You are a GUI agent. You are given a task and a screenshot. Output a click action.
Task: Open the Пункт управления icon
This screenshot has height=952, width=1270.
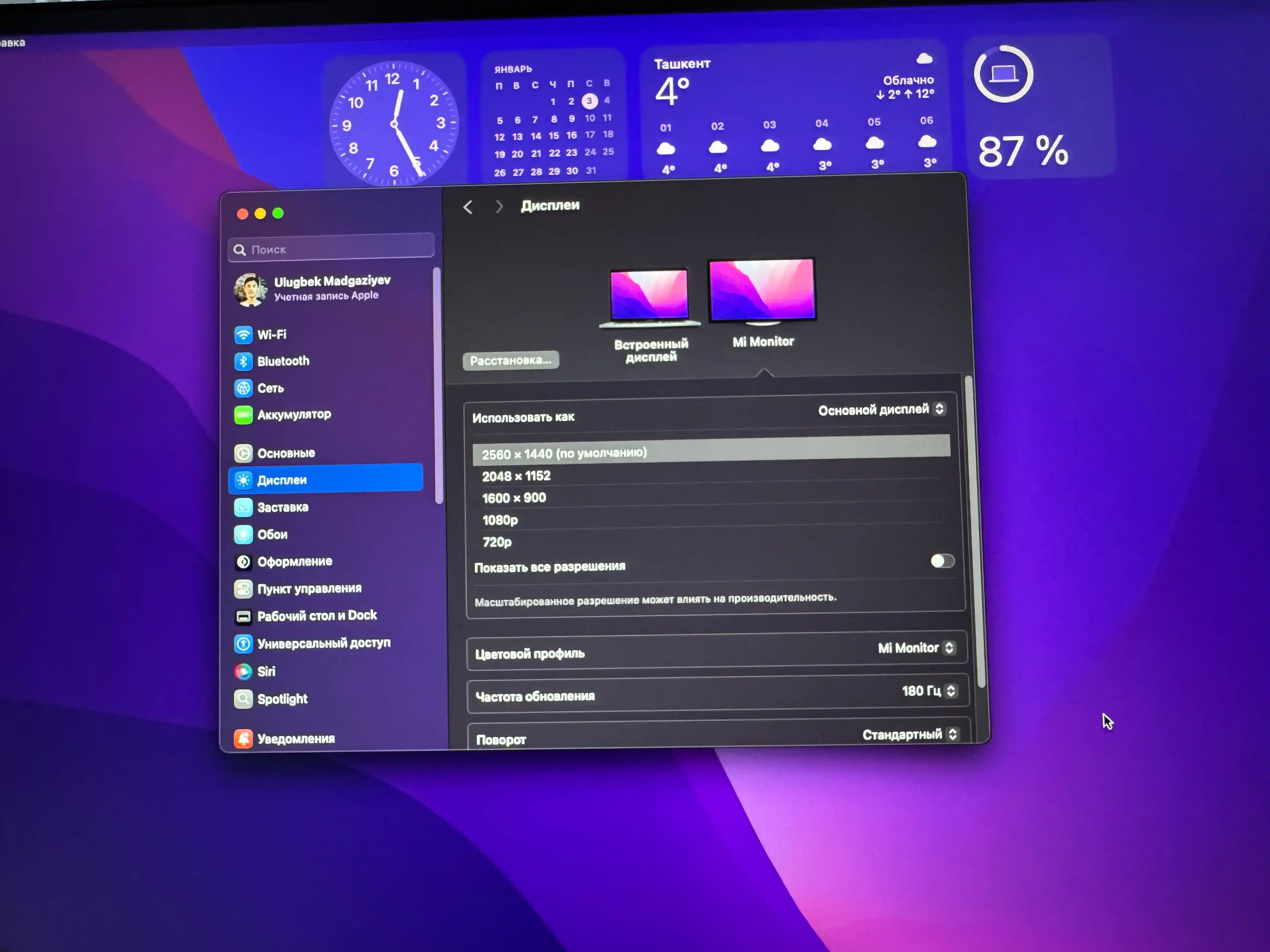point(243,589)
